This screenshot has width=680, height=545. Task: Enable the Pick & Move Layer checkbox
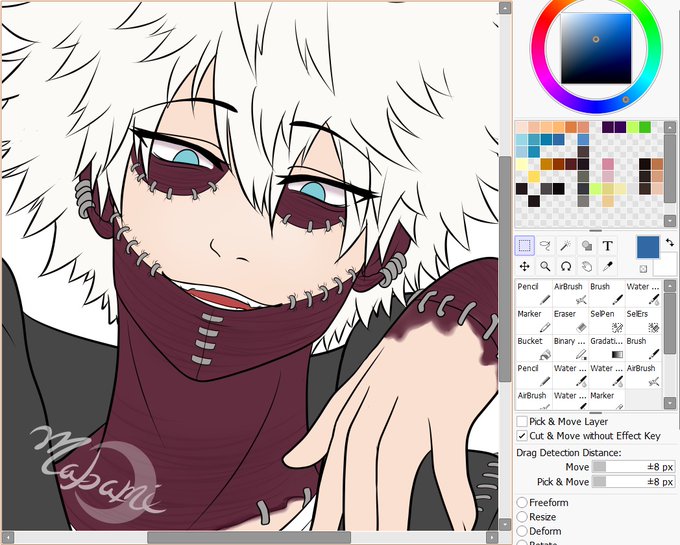tap(522, 421)
